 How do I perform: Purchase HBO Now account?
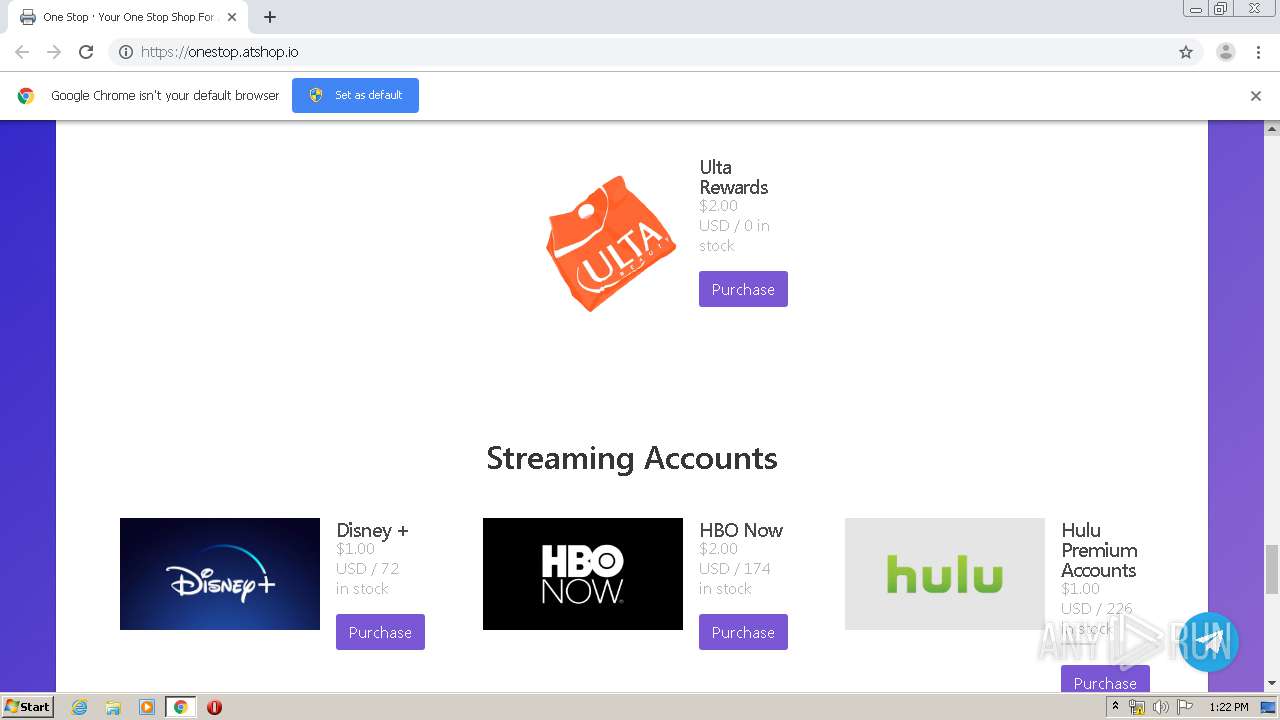[743, 632]
